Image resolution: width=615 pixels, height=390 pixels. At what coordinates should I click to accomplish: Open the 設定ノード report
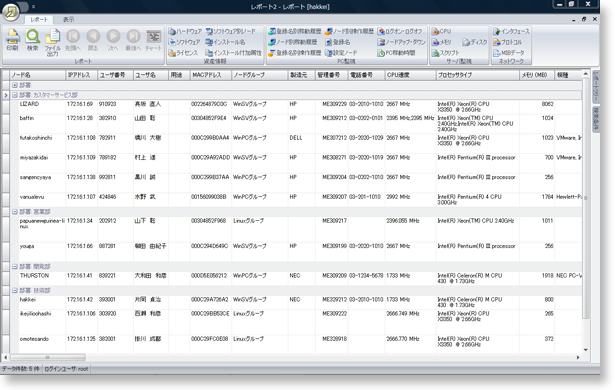click(x=341, y=53)
